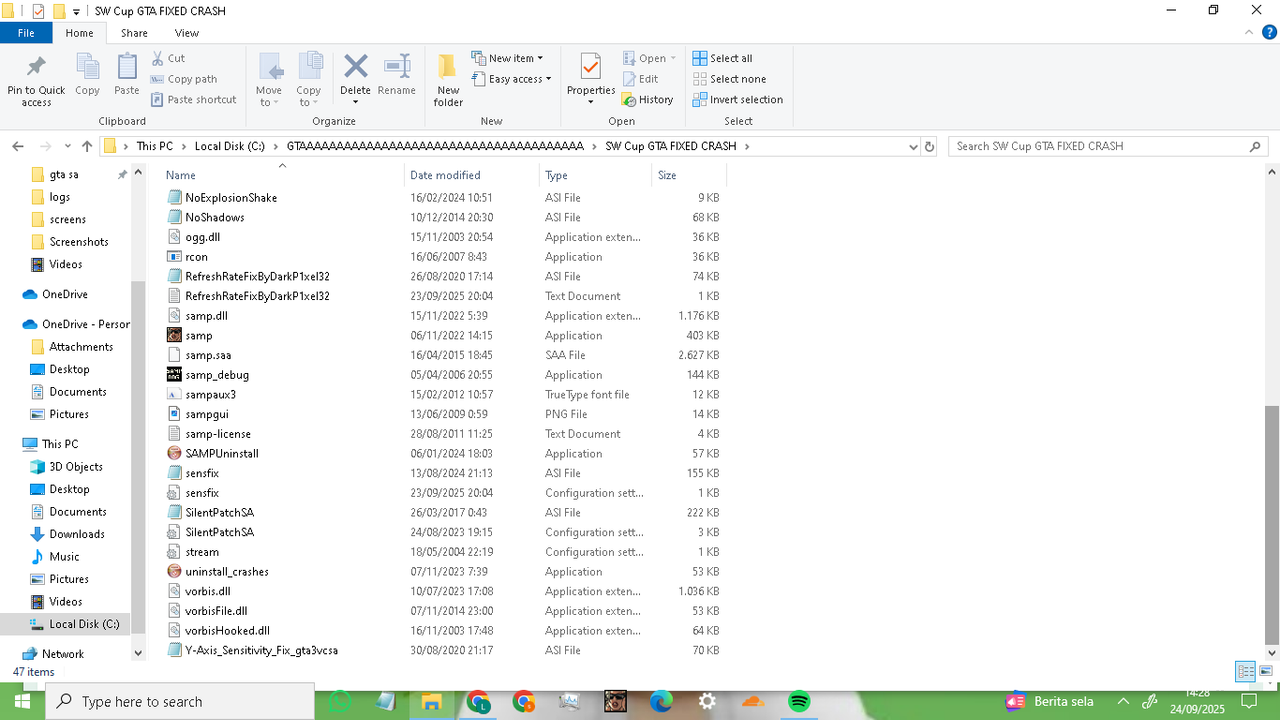Click Select none

(729, 79)
